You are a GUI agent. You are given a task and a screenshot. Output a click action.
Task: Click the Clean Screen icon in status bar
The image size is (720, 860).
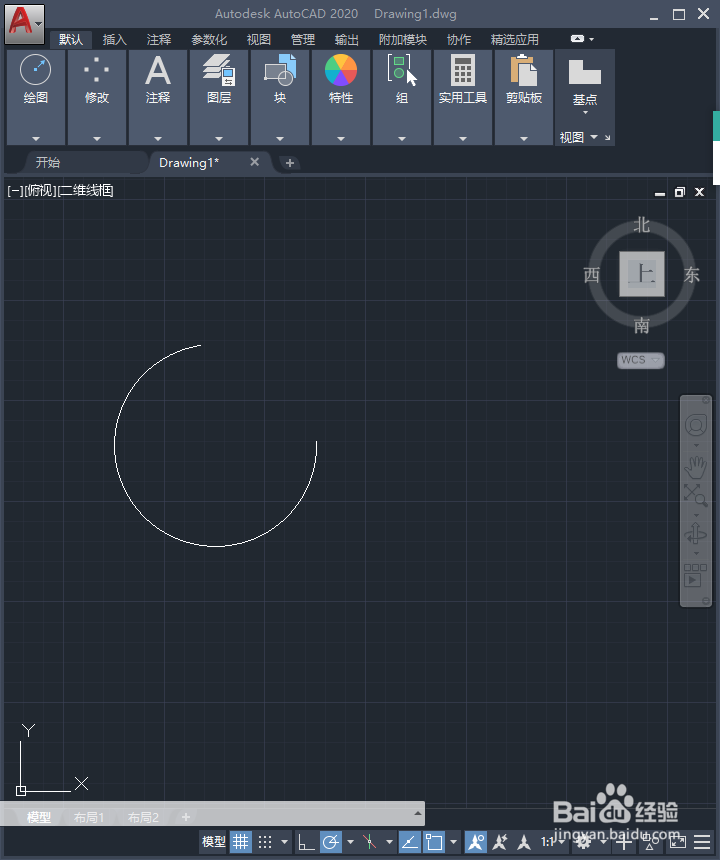pyautogui.click(x=678, y=841)
